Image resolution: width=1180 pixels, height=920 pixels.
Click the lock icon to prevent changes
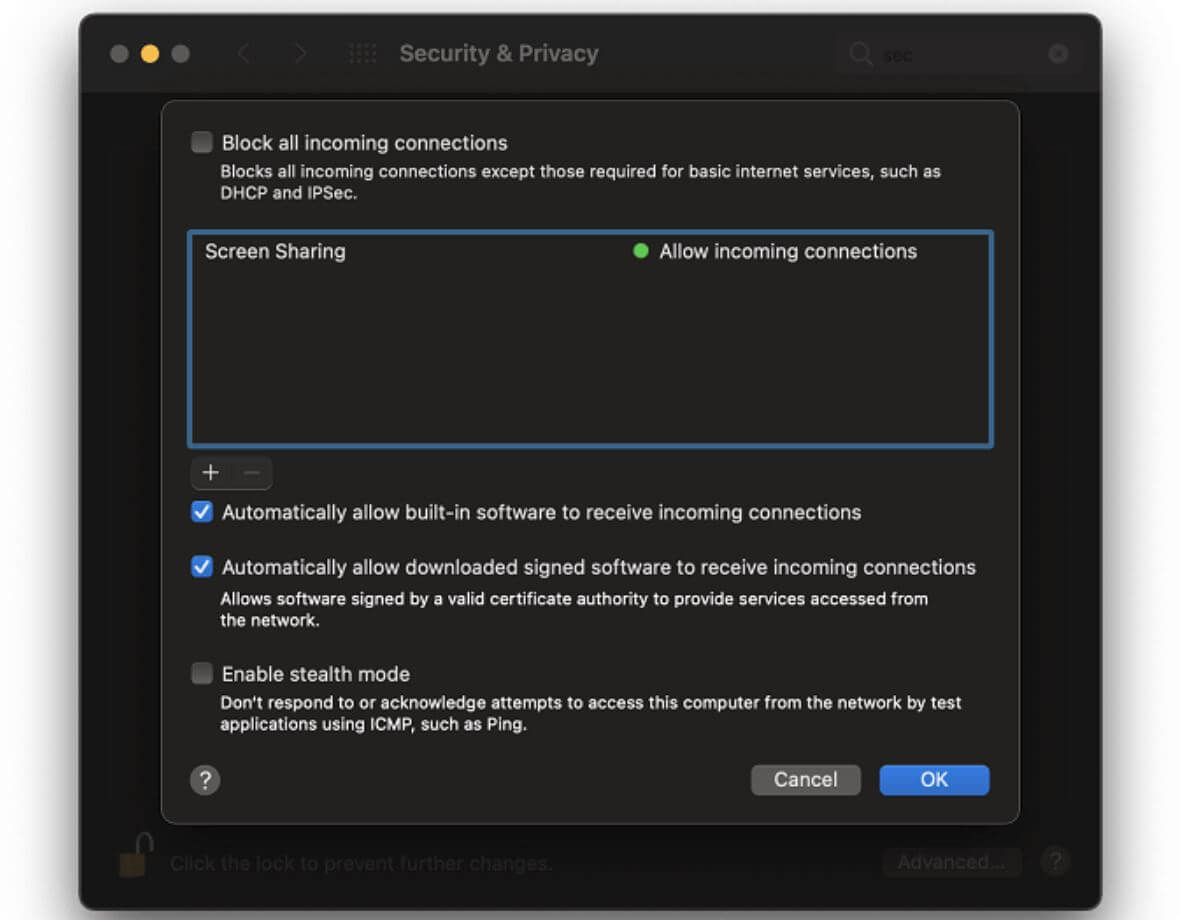135,856
